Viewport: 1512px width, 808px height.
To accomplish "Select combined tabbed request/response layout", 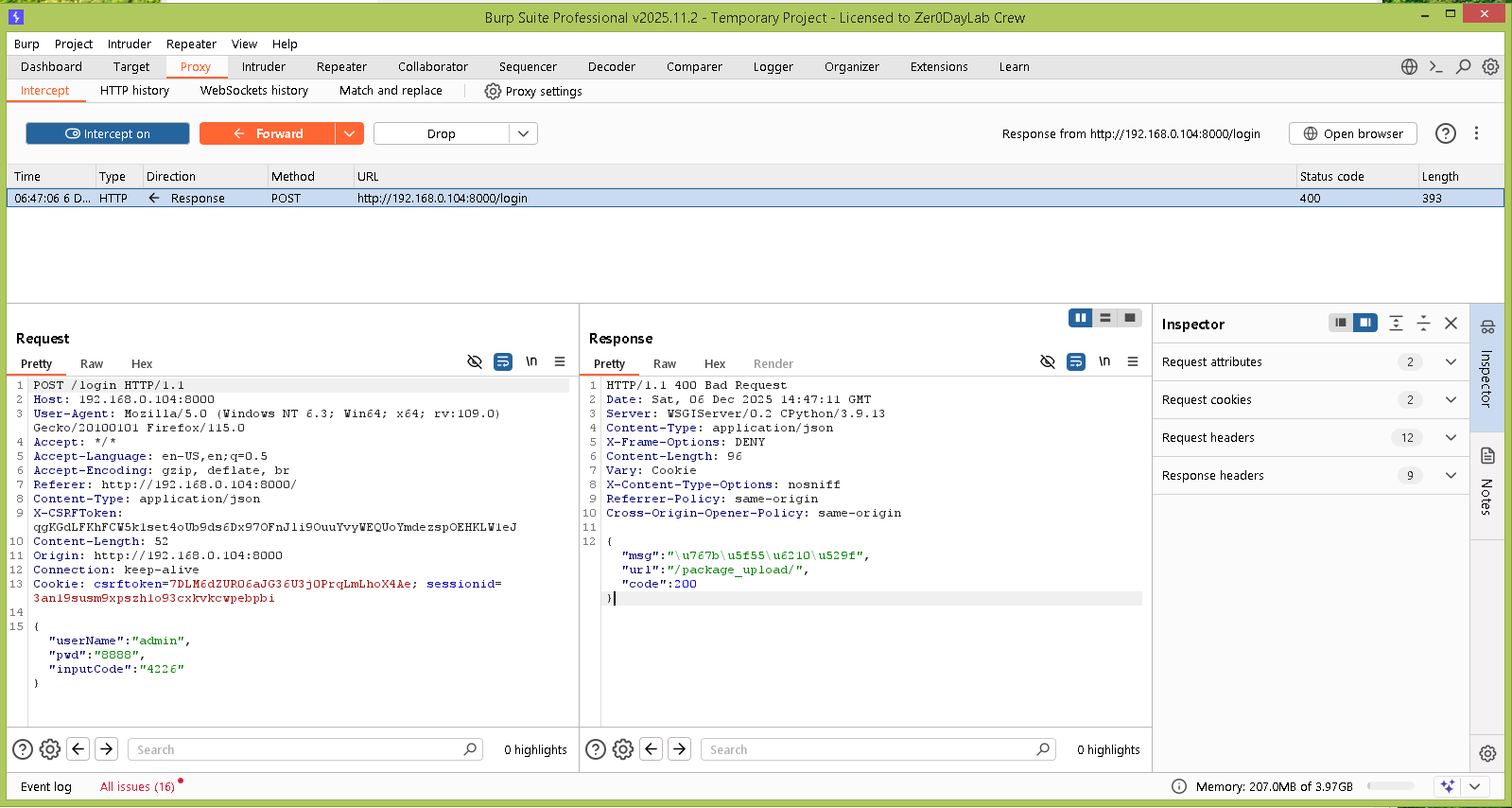I will [x=1130, y=318].
